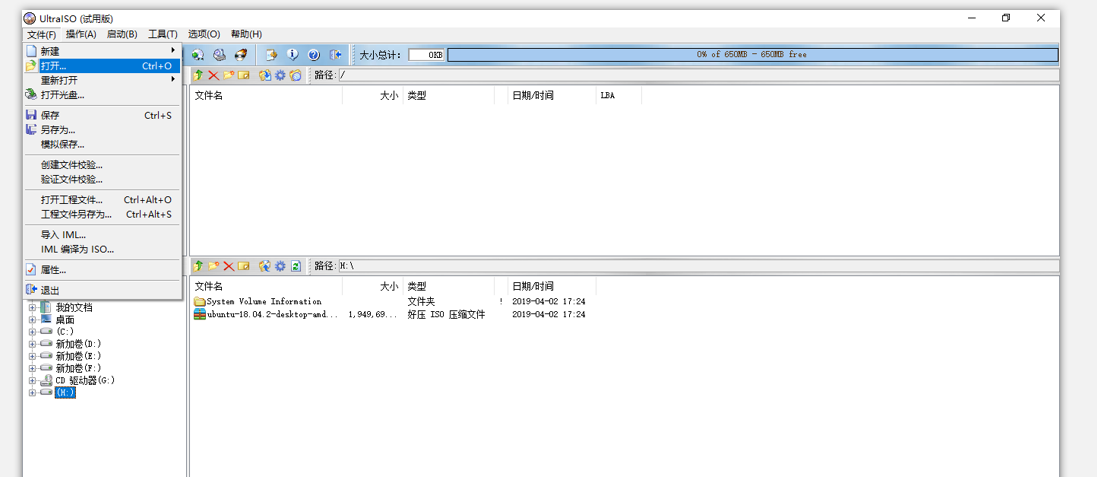Choose 工程文件另存为... menu entry
Image resolution: width=1097 pixels, height=477 pixels.
click(102, 214)
